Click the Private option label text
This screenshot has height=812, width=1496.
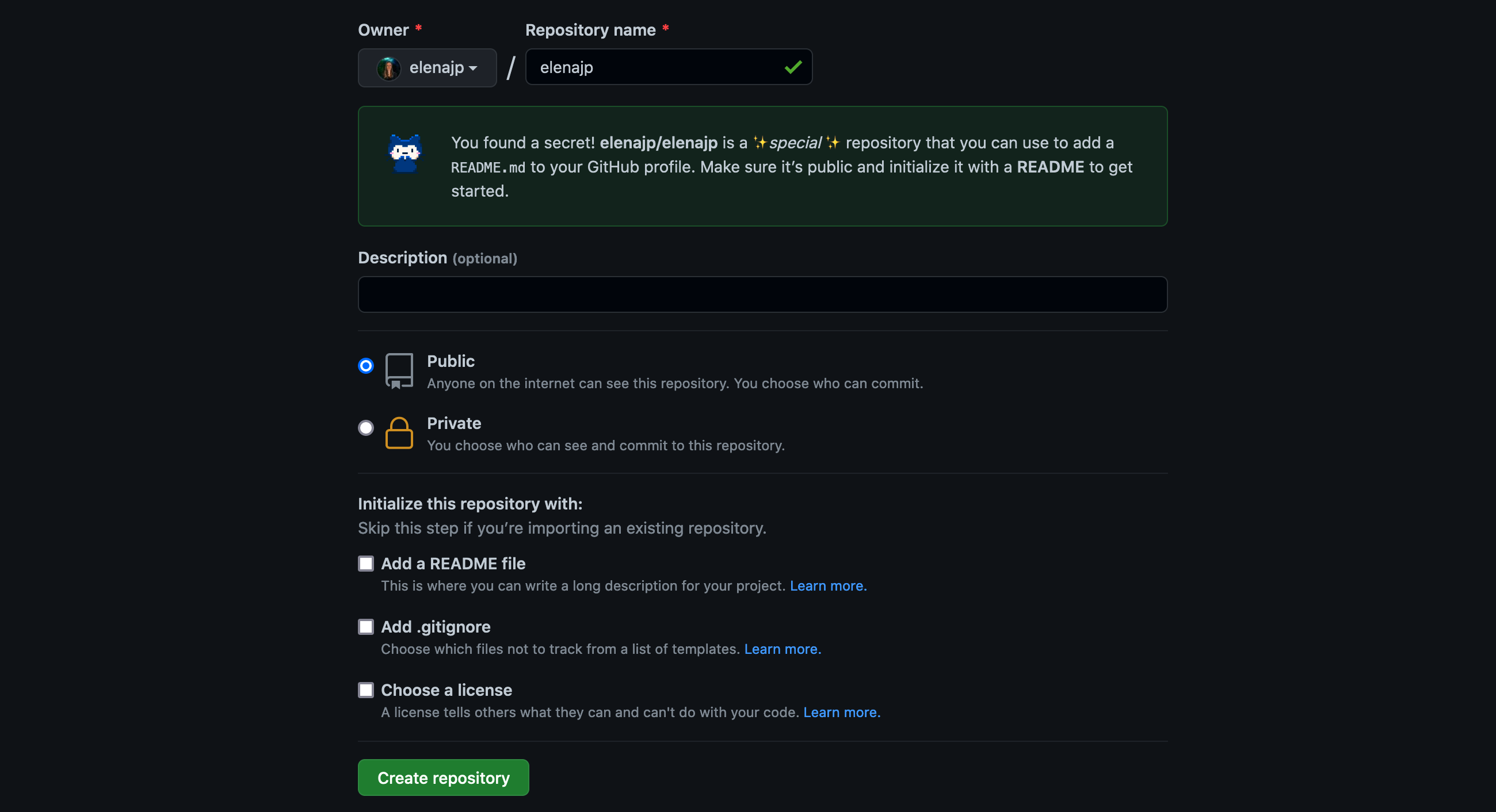point(453,423)
